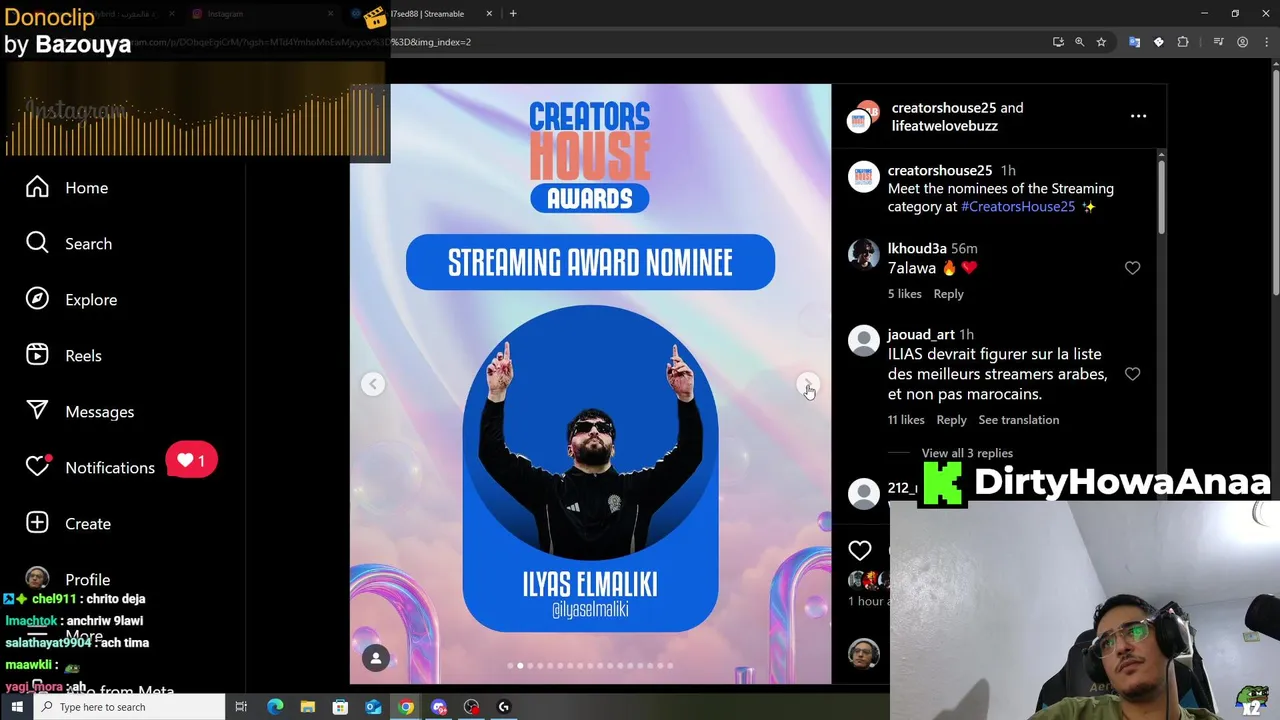The height and width of the screenshot is (720, 1280).
Task: Open Notifications in the sidebar
Action: coord(90,468)
